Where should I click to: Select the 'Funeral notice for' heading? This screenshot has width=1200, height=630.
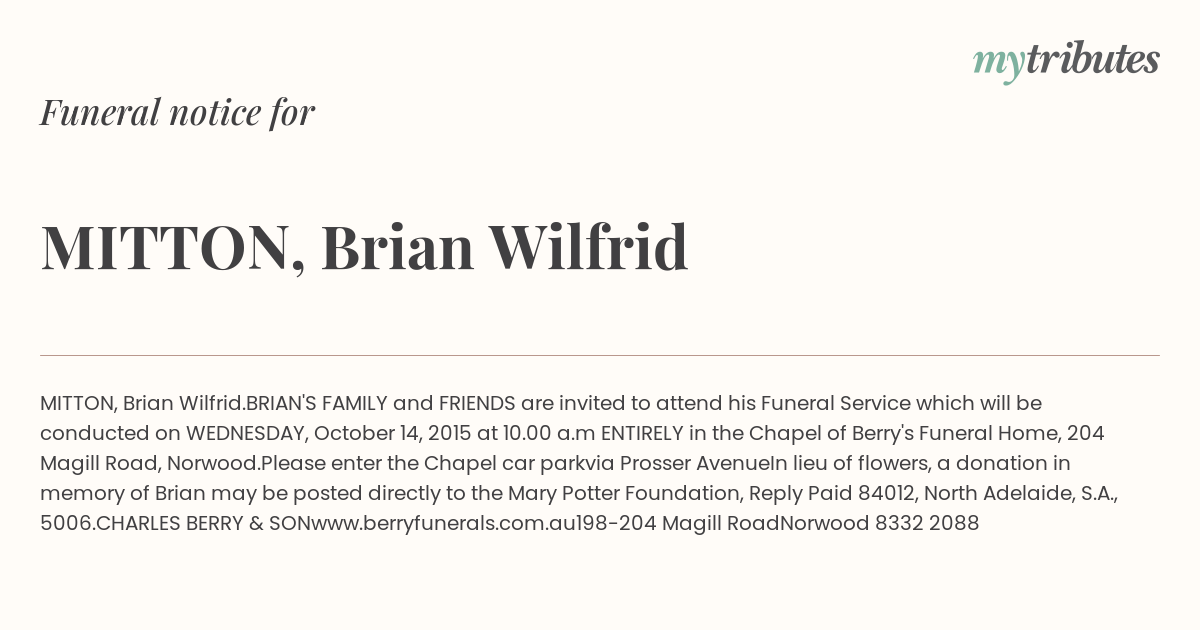[177, 112]
